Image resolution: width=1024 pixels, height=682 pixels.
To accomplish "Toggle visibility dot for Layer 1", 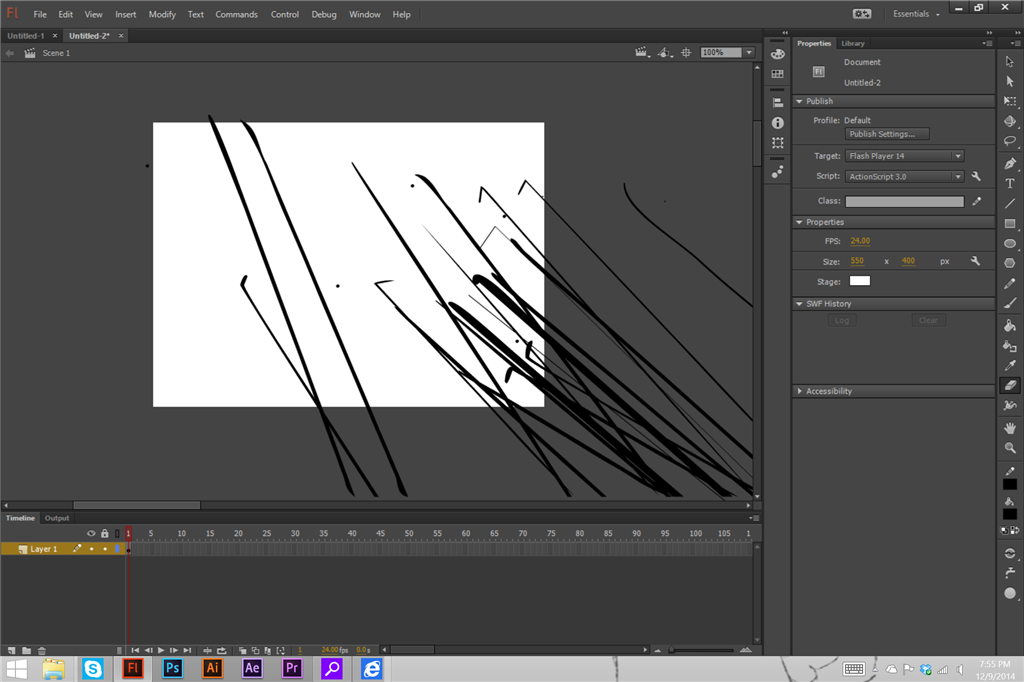I will 91,549.
